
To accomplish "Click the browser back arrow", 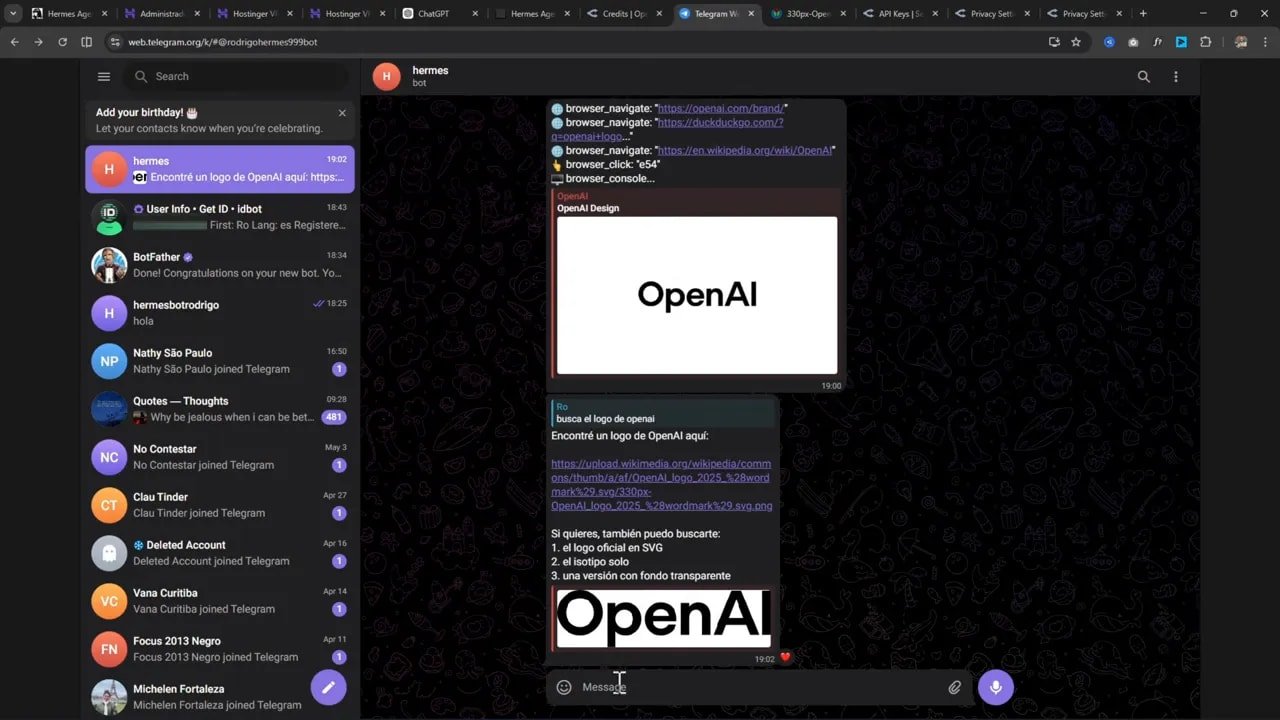I will click(14, 42).
